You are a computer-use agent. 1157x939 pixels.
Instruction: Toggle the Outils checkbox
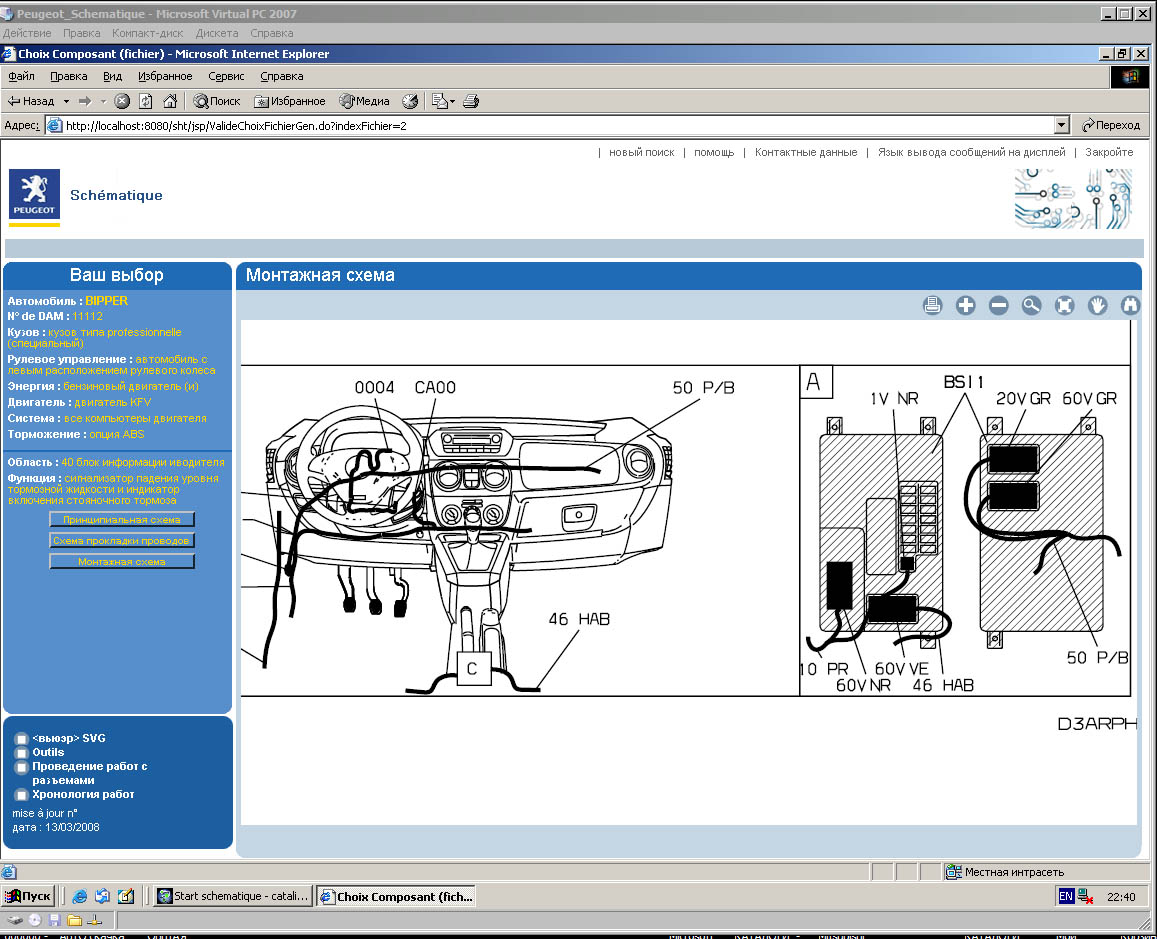[21, 753]
